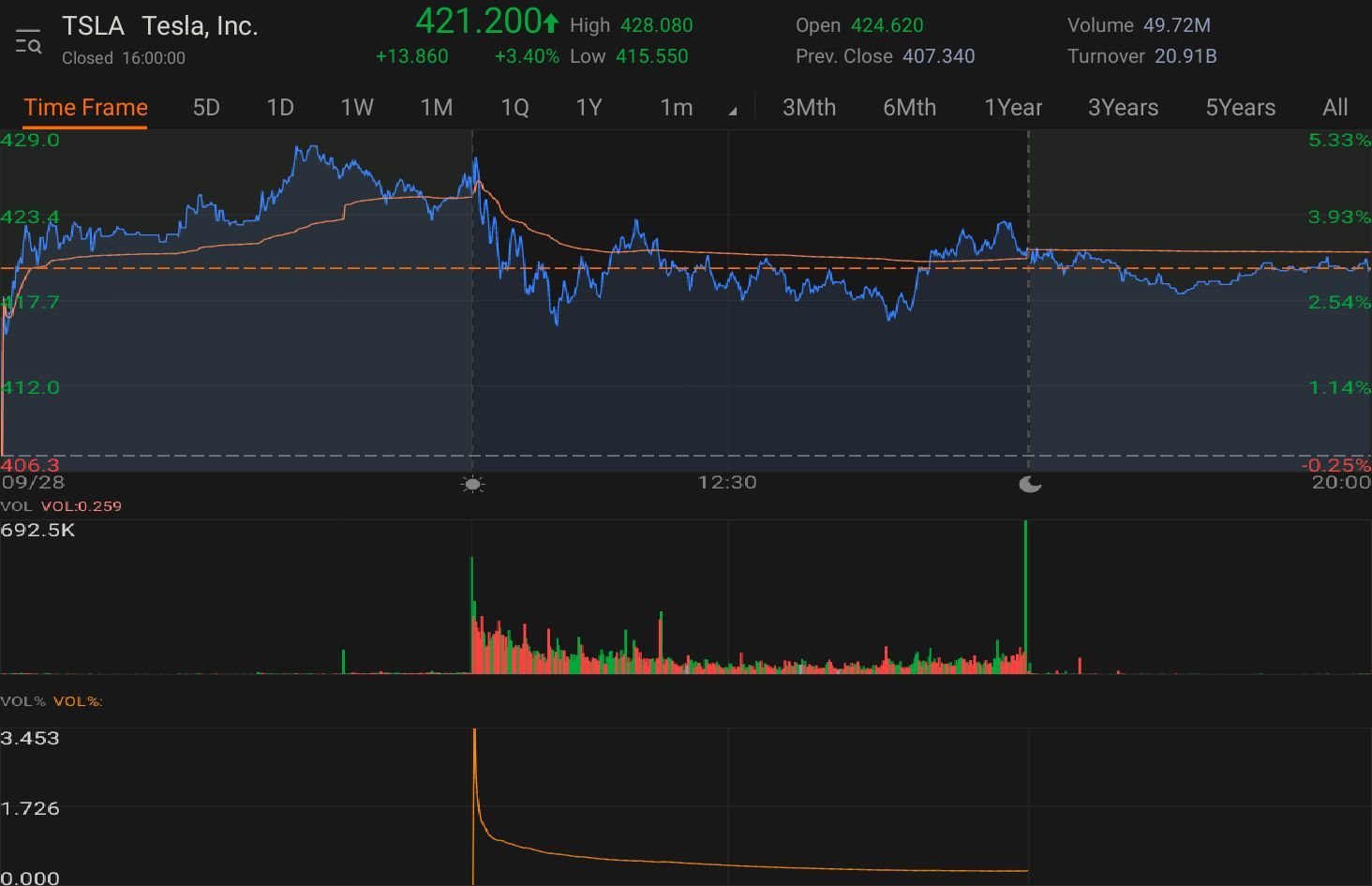This screenshot has width=1372, height=886.
Task: Select the 1W interval
Action: (357, 107)
